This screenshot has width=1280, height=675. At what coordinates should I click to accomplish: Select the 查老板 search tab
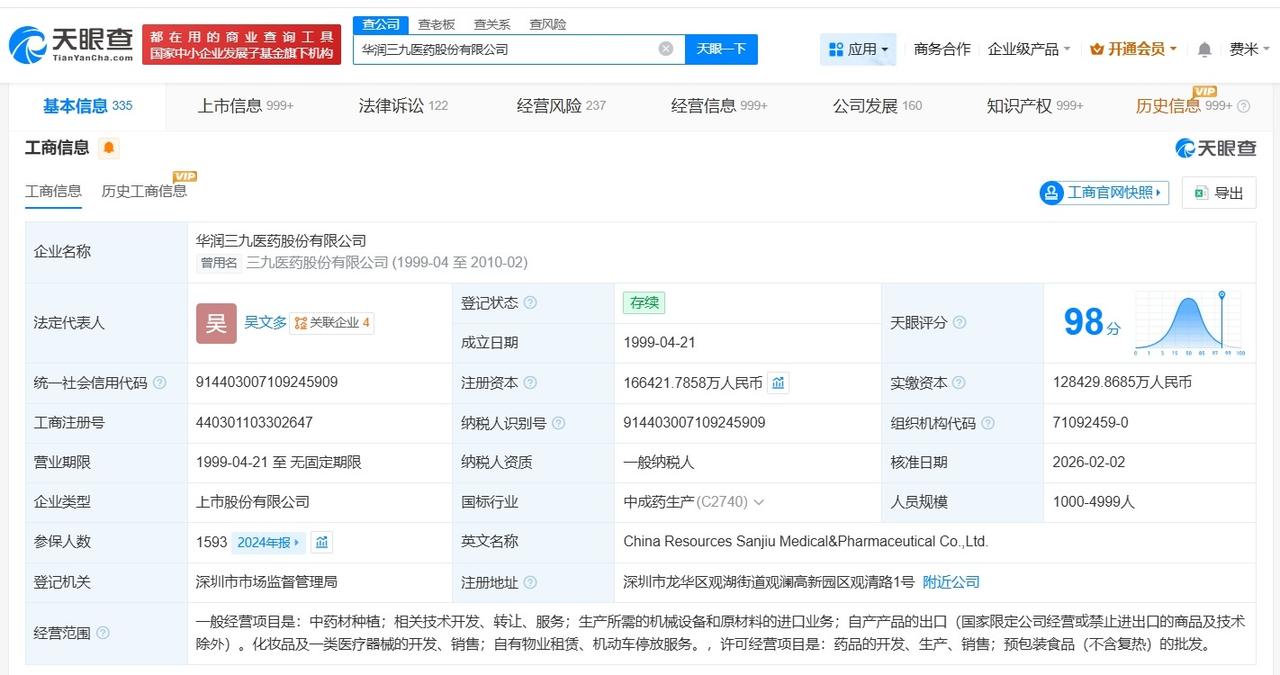[436, 24]
